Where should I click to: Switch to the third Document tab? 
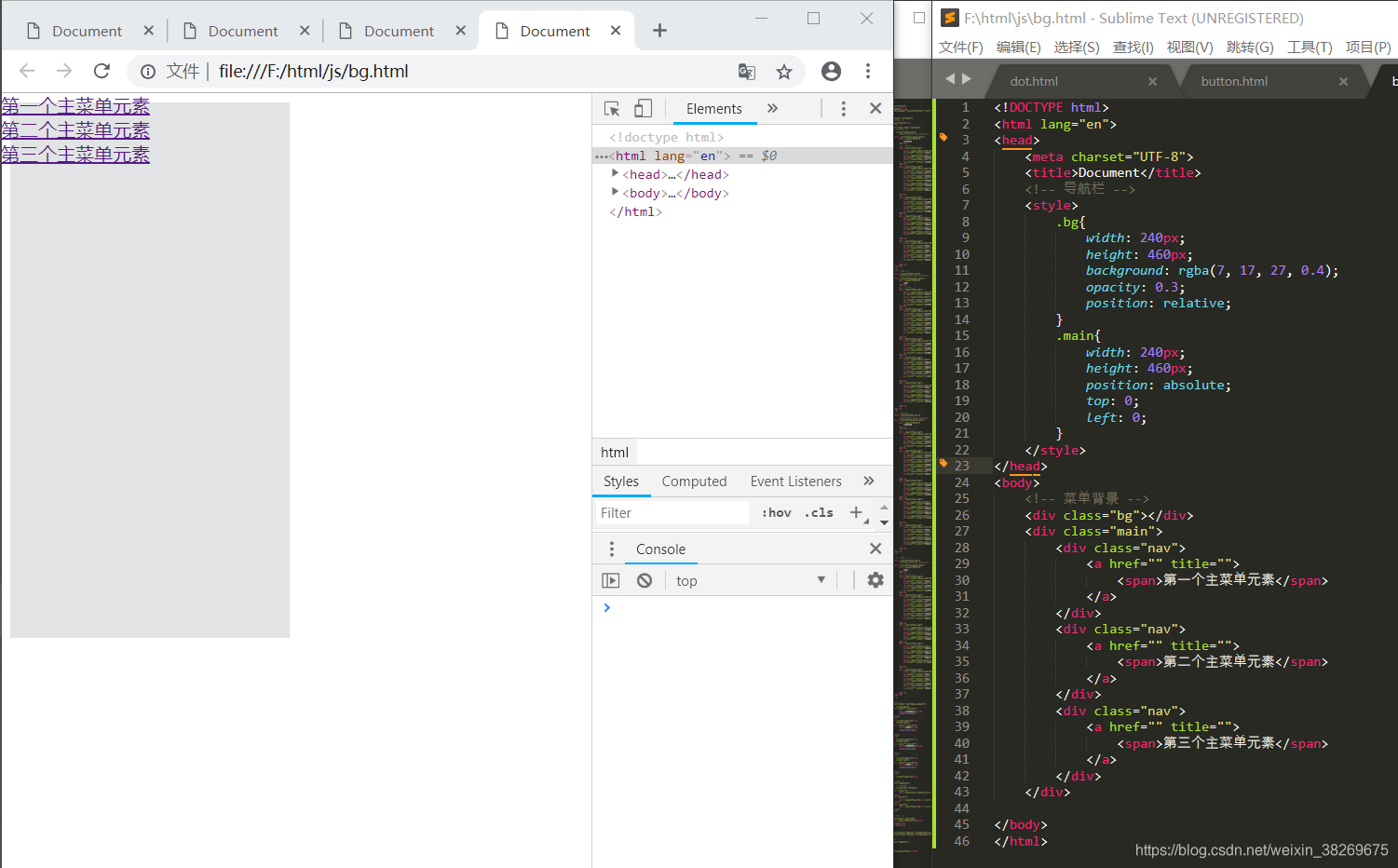tap(399, 31)
